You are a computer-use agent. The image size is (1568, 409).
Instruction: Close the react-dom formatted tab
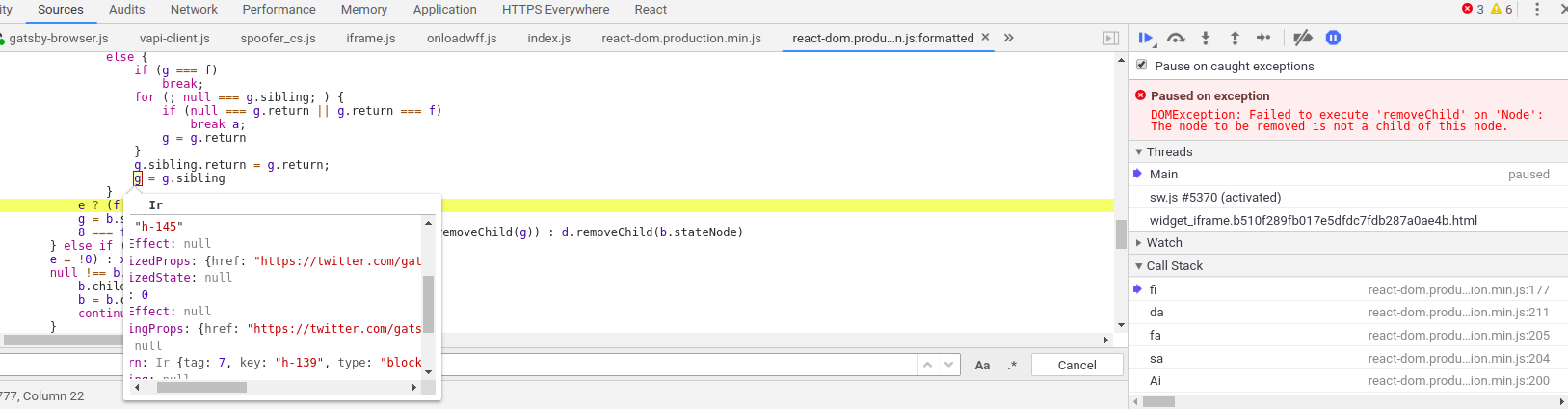tap(985, 38)
